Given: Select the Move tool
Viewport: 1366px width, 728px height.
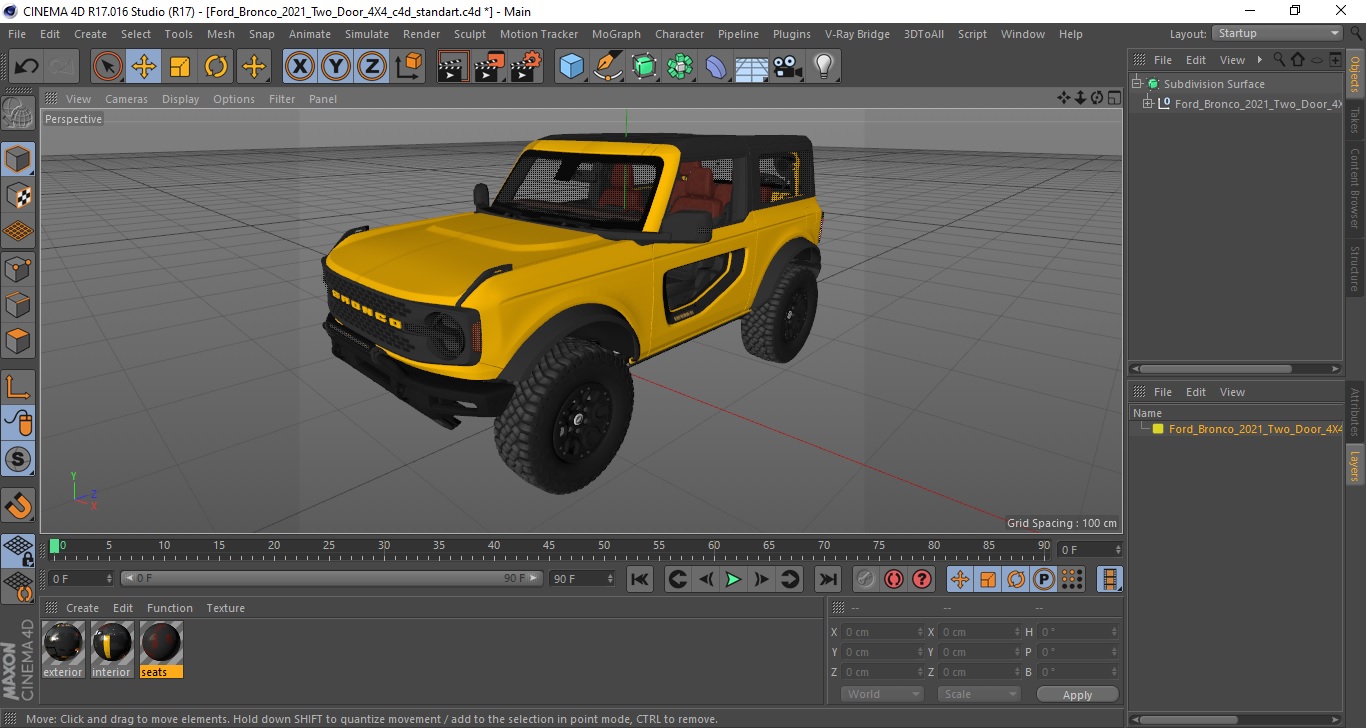Looking at the screenshot, I should pyautogui.click(x=144, y=67).
